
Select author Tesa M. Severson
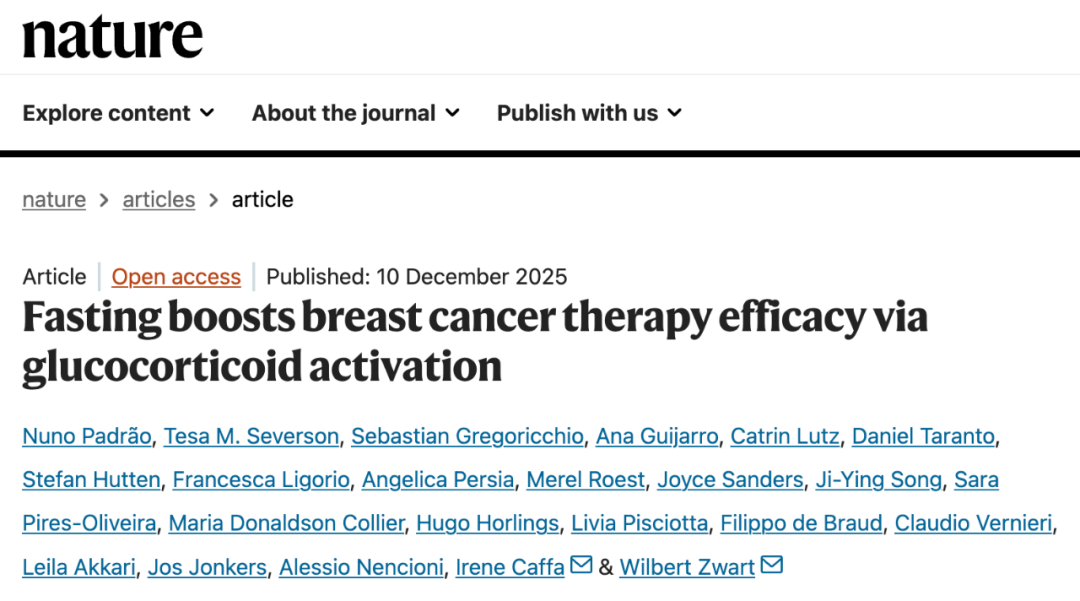[x=251, y=436]
